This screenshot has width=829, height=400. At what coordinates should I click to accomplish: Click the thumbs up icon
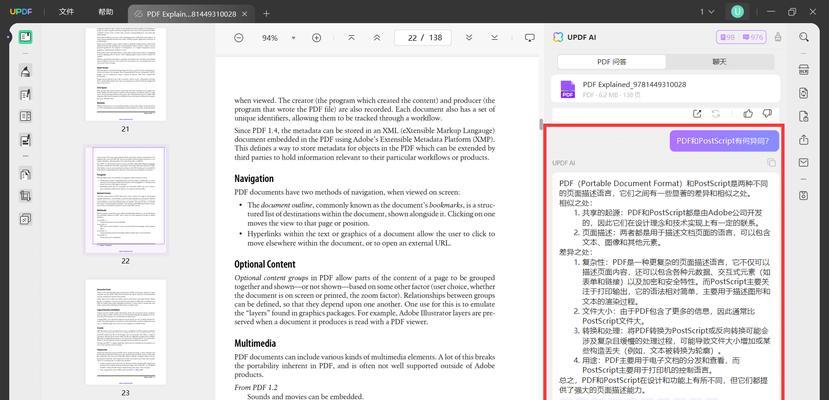[748, 114]
